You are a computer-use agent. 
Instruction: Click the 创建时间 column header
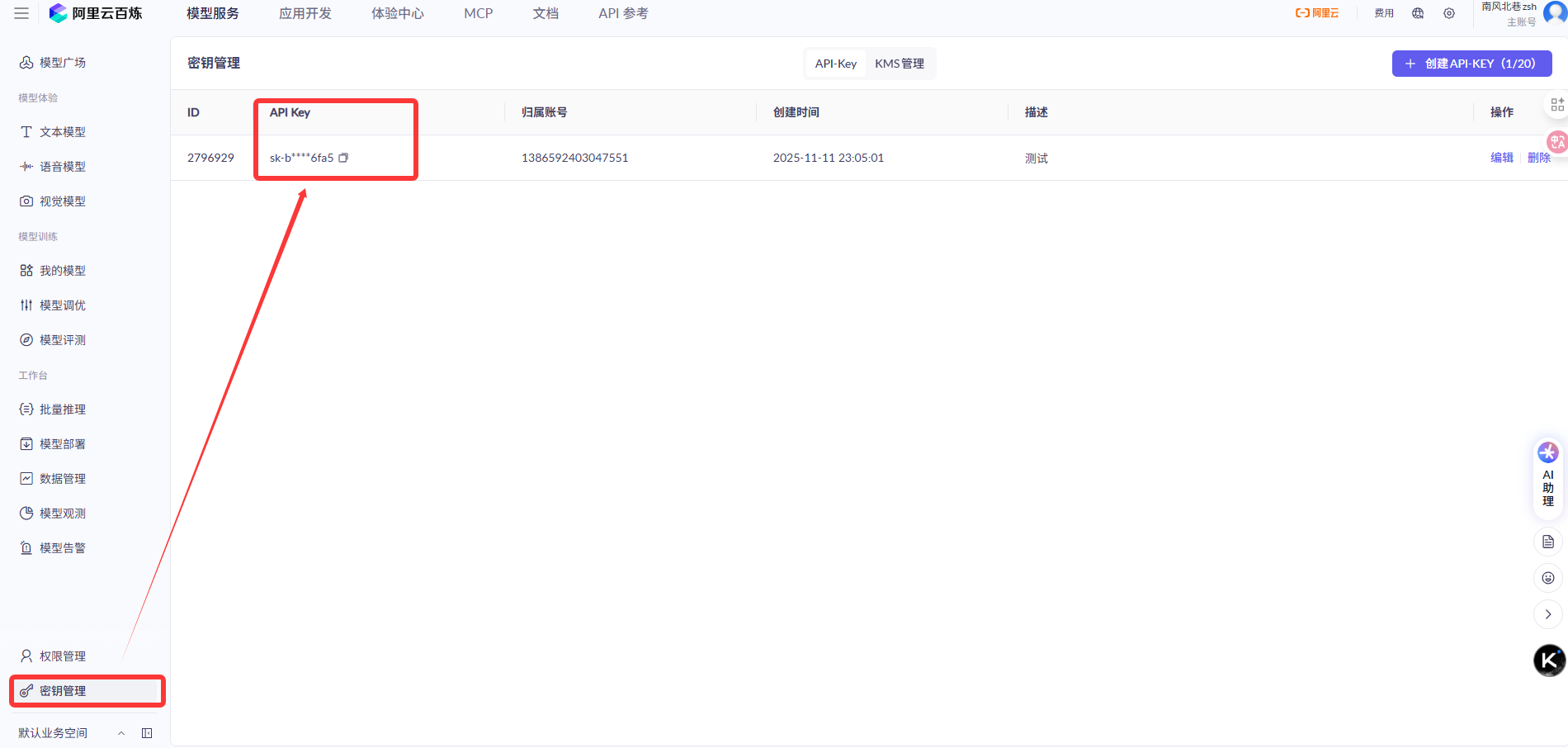(x=796, y=112)
